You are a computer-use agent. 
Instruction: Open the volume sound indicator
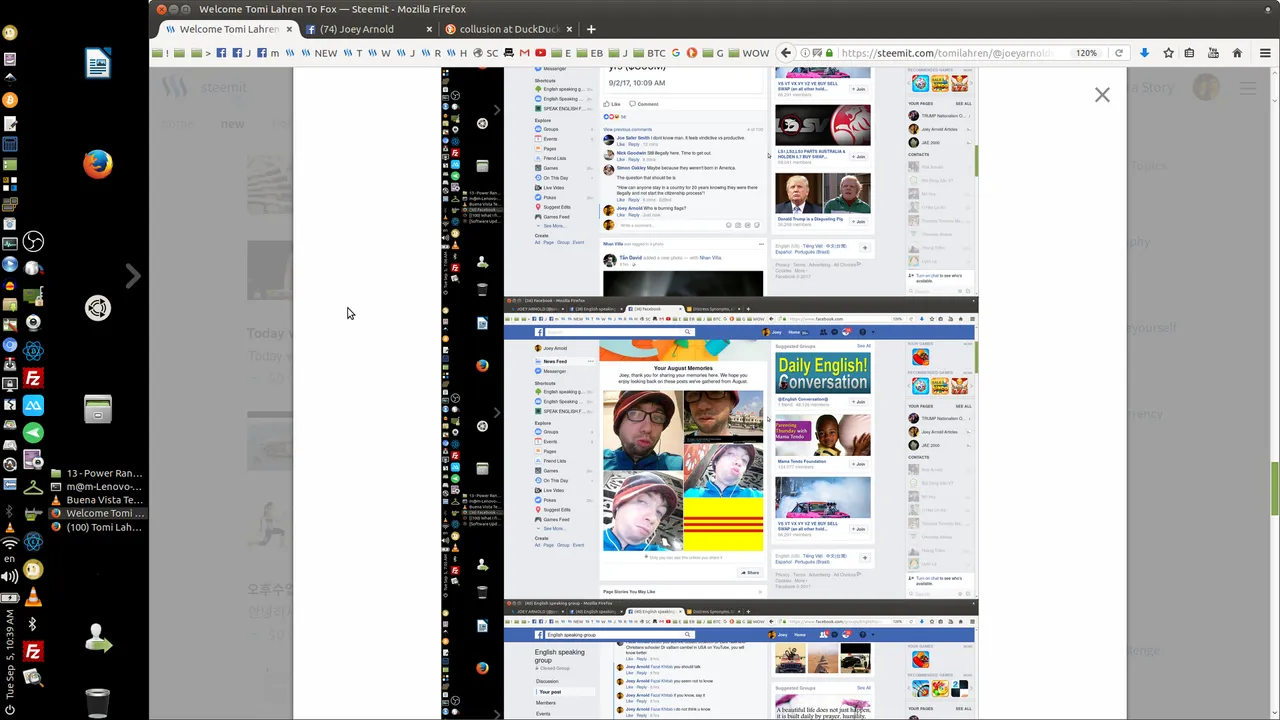pyautogui.click(x=10, y=576)
